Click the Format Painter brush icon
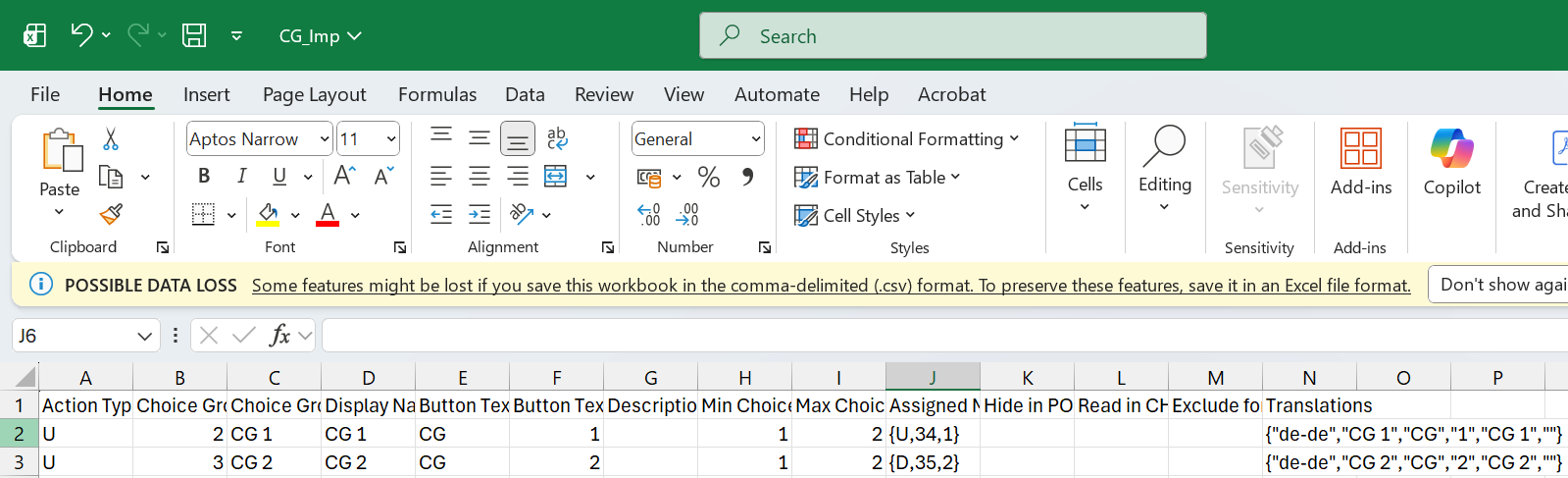 pyautogui.click(x=111, y=214)
